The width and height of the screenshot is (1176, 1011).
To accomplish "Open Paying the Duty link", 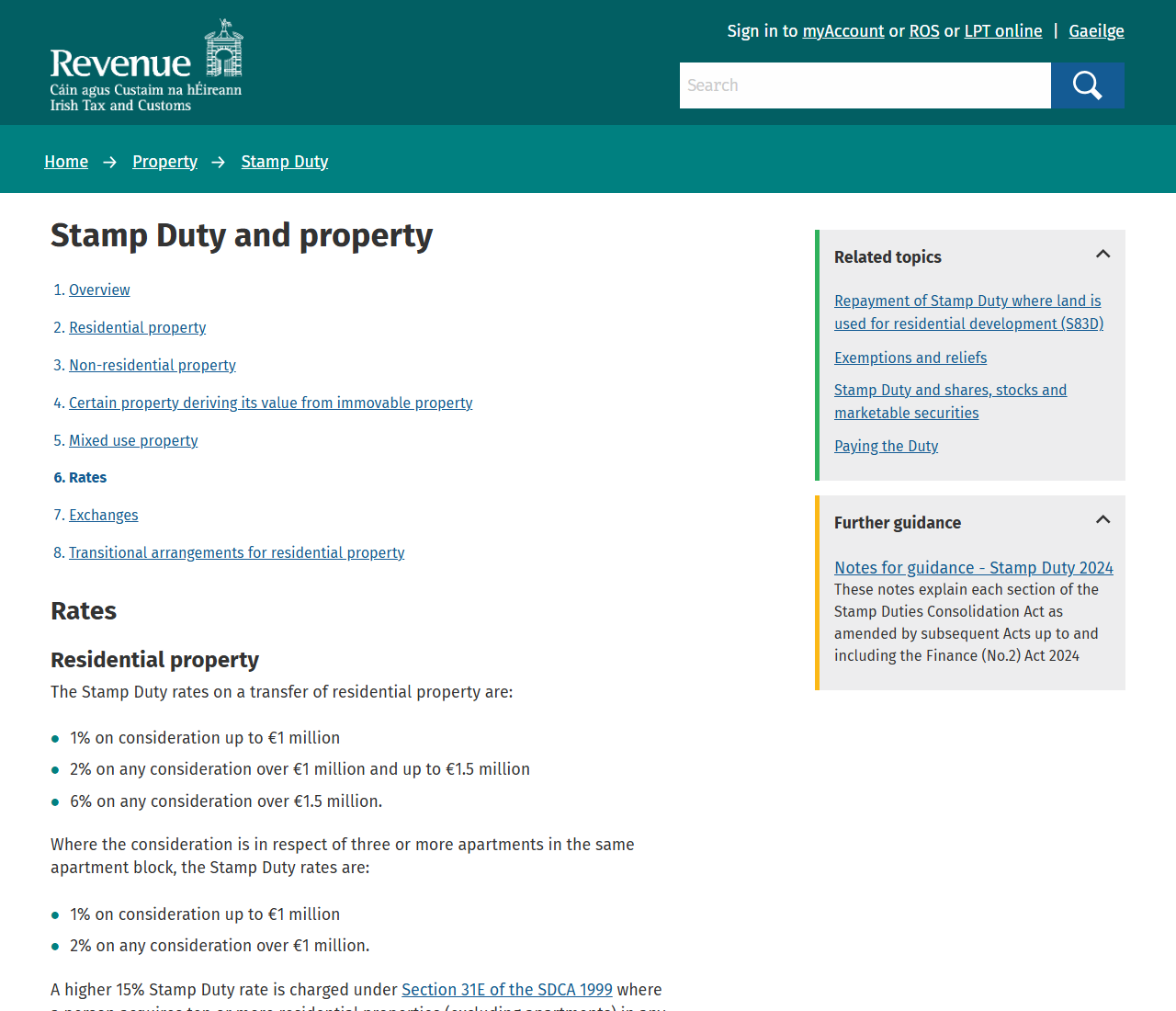I will tap(887, 446).
